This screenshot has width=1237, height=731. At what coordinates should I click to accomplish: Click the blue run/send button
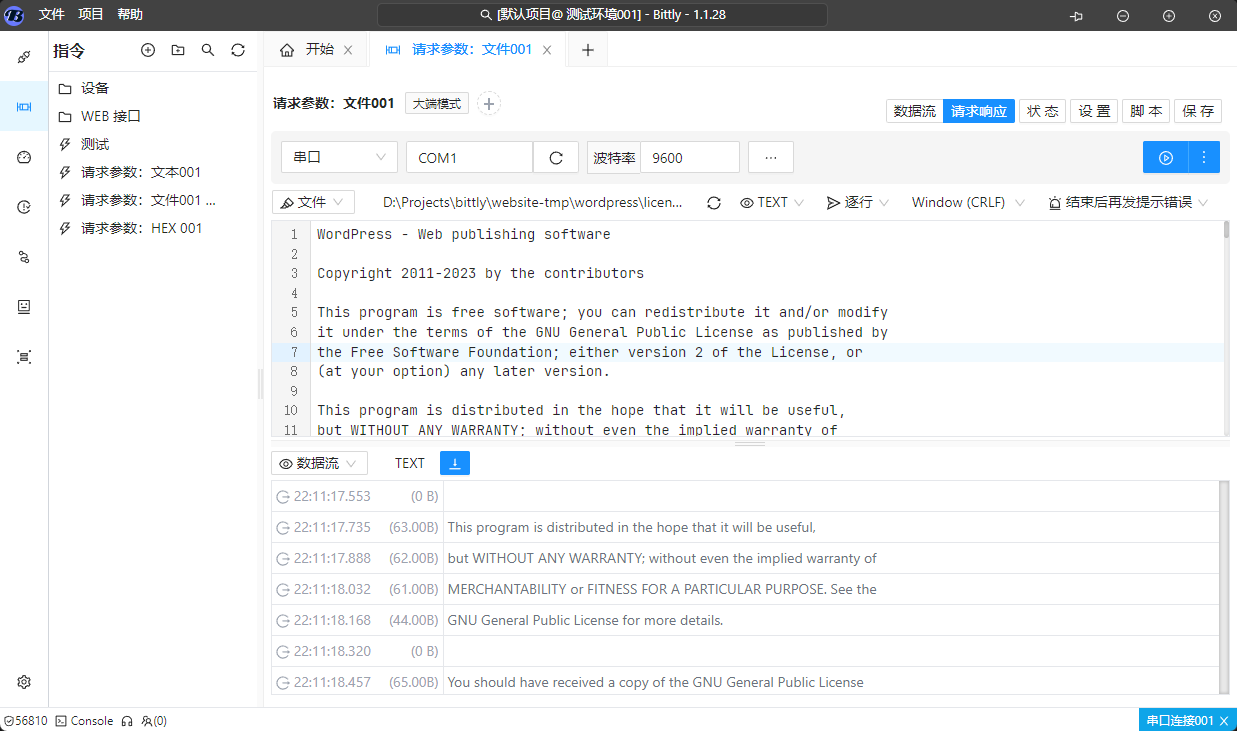pos(1165,158)
